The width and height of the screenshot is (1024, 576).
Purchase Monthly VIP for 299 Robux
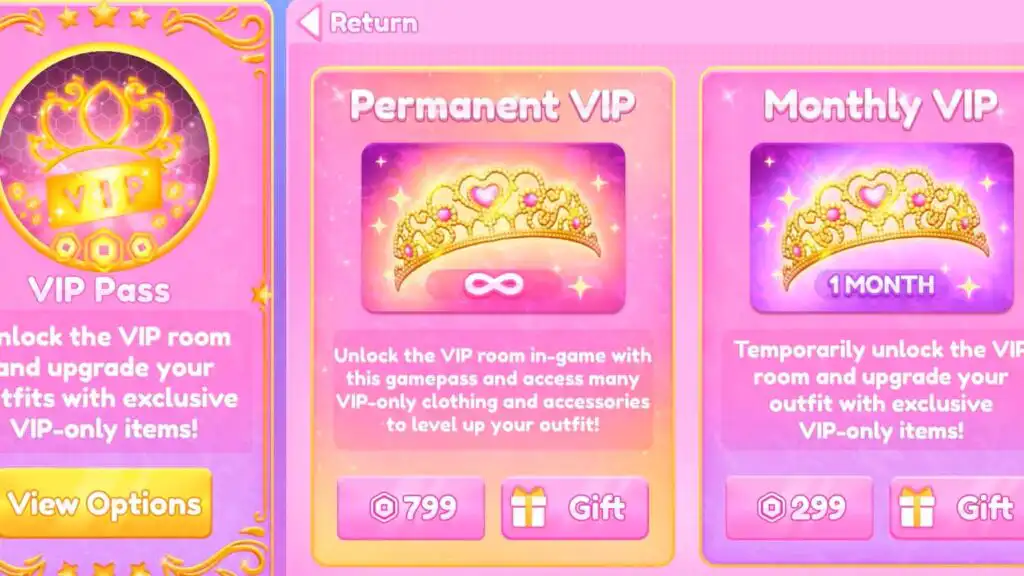(799, 508)
